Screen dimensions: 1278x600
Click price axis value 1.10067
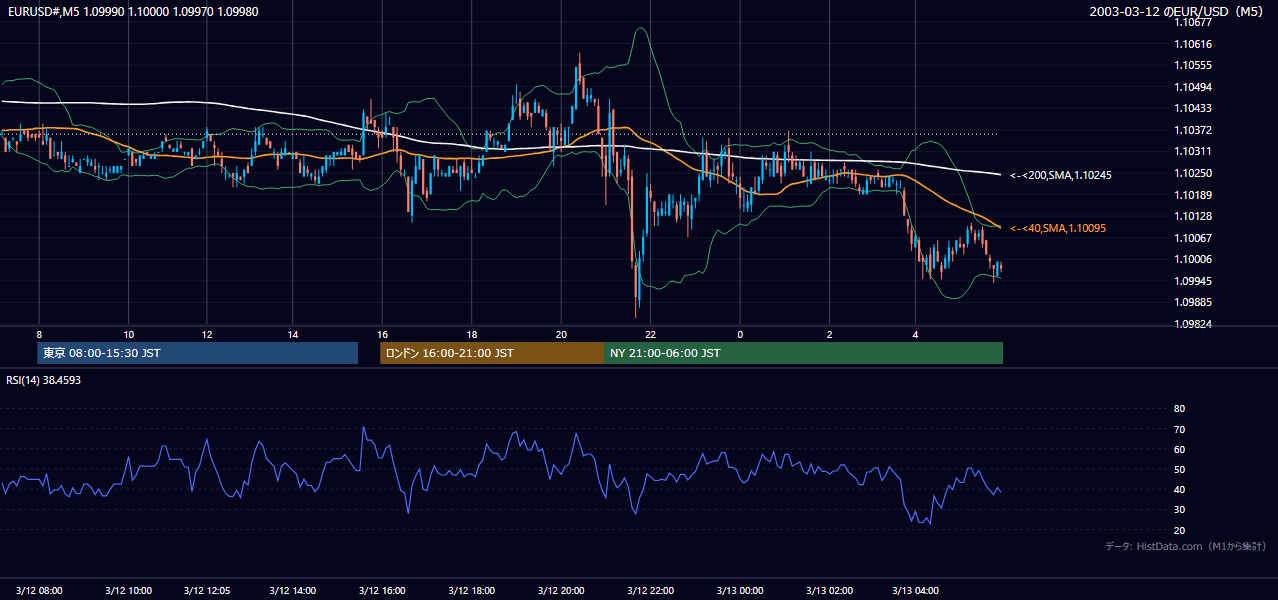coord(1194,238)
